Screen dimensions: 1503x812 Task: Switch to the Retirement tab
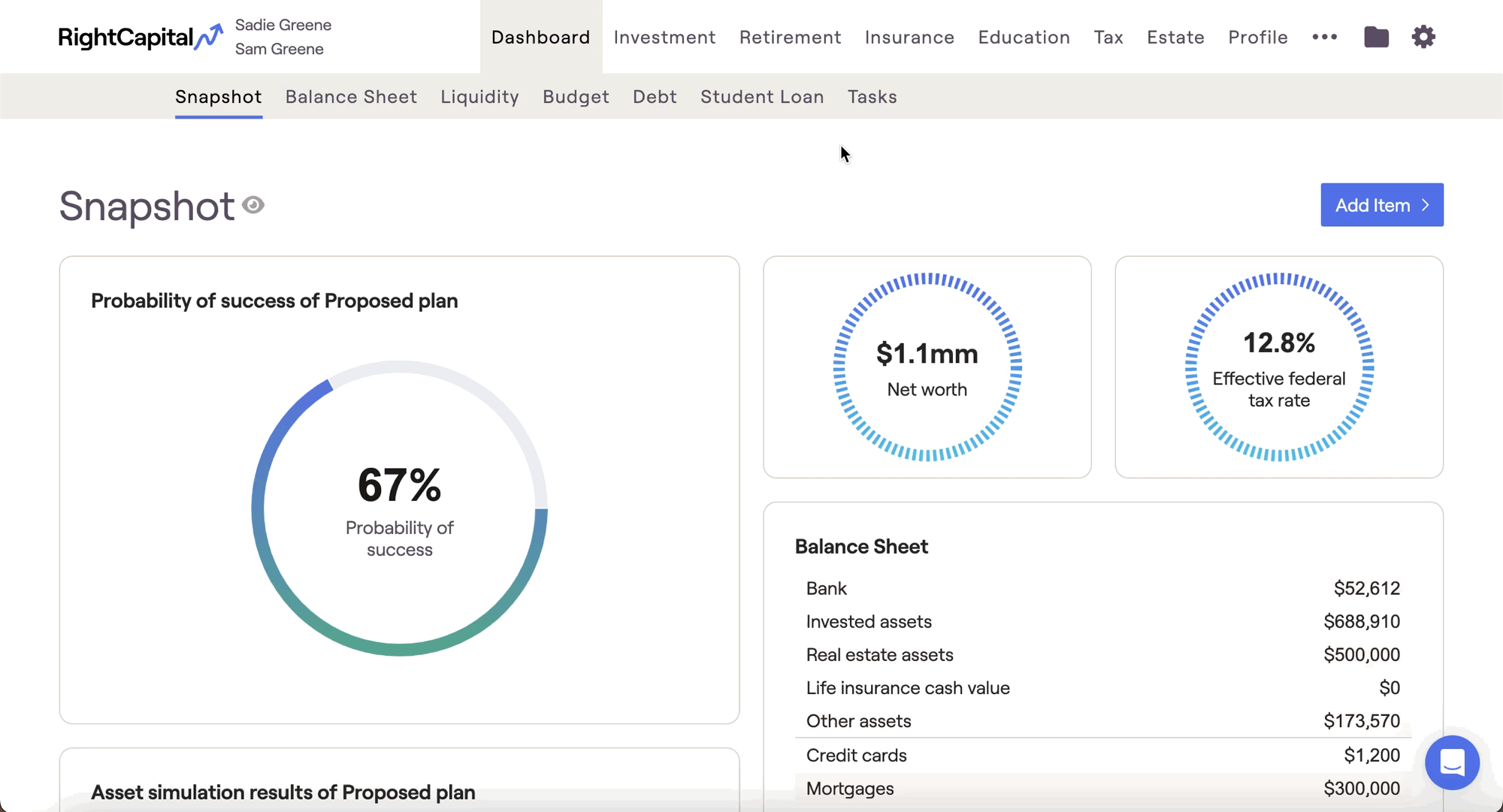click(790, 37)
